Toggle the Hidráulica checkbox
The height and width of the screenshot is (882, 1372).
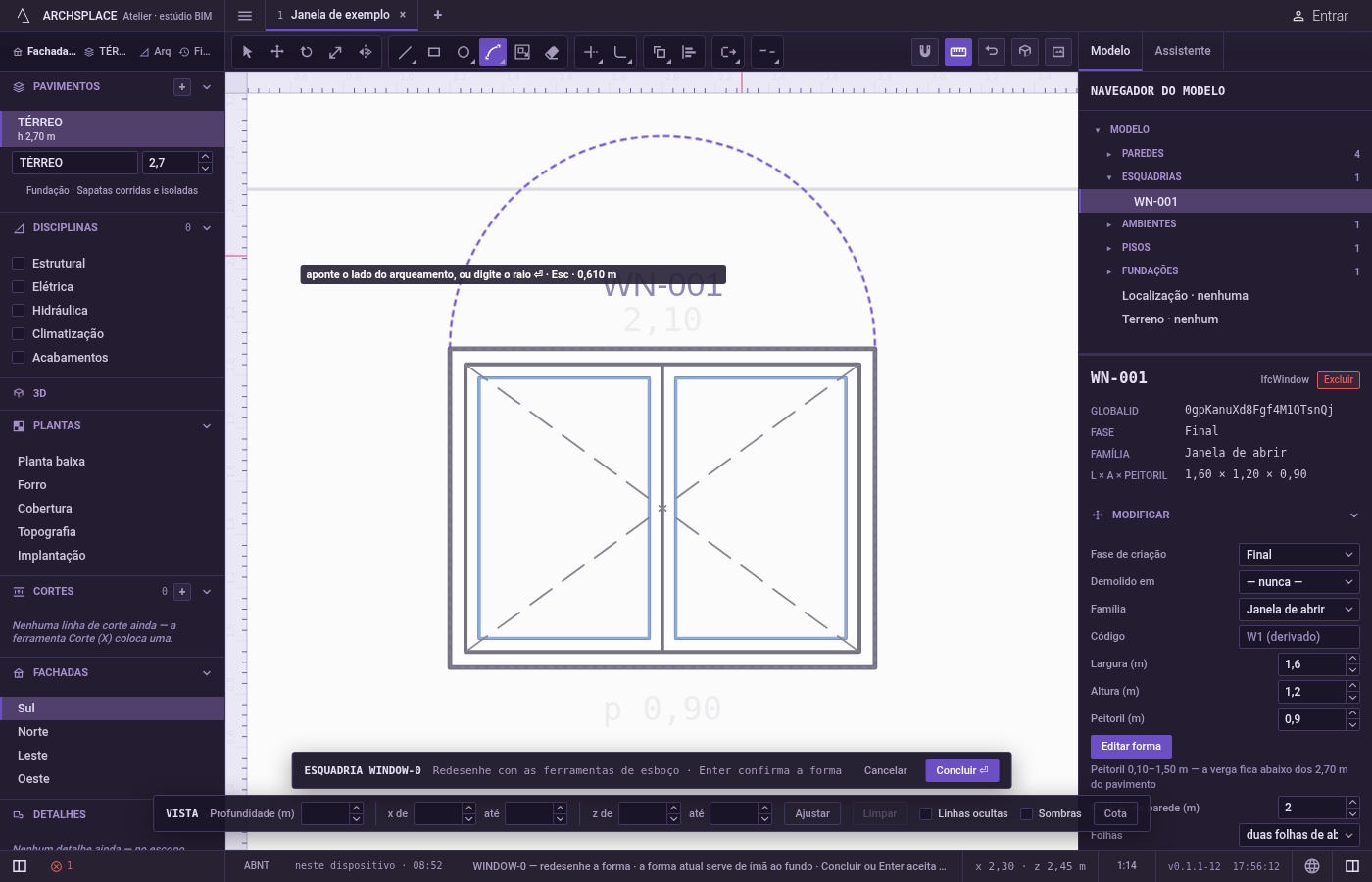pyautogui.click(x=18, y=311)
